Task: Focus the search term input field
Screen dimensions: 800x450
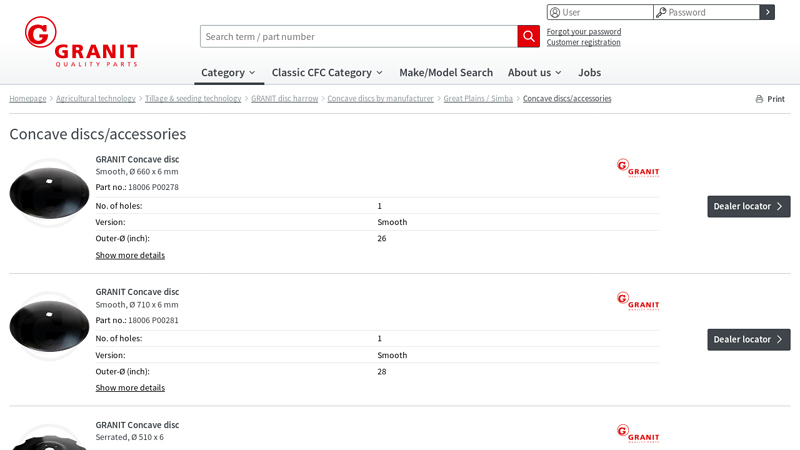Action: pyautogui.click(x=358, y=37)
